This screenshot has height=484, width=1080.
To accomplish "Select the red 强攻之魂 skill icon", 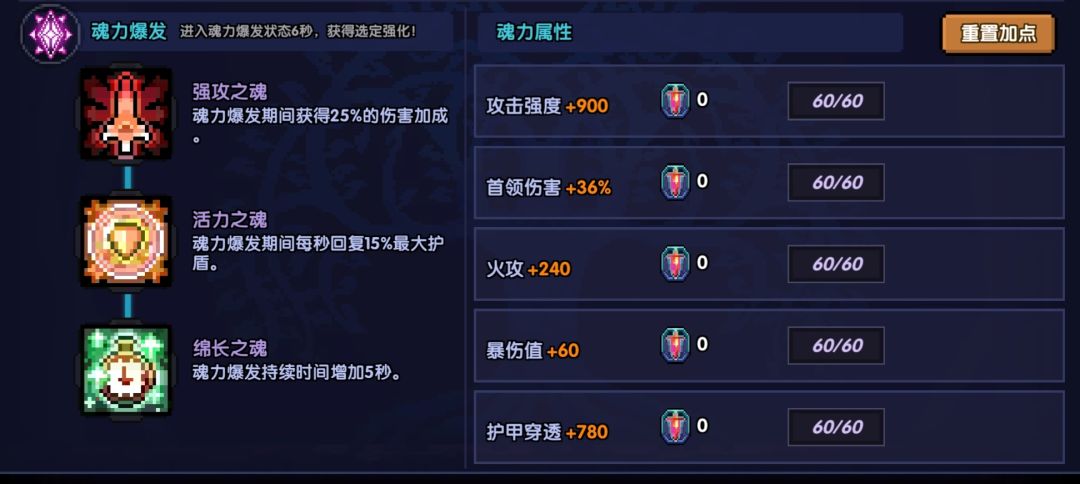I will point(127,115).
